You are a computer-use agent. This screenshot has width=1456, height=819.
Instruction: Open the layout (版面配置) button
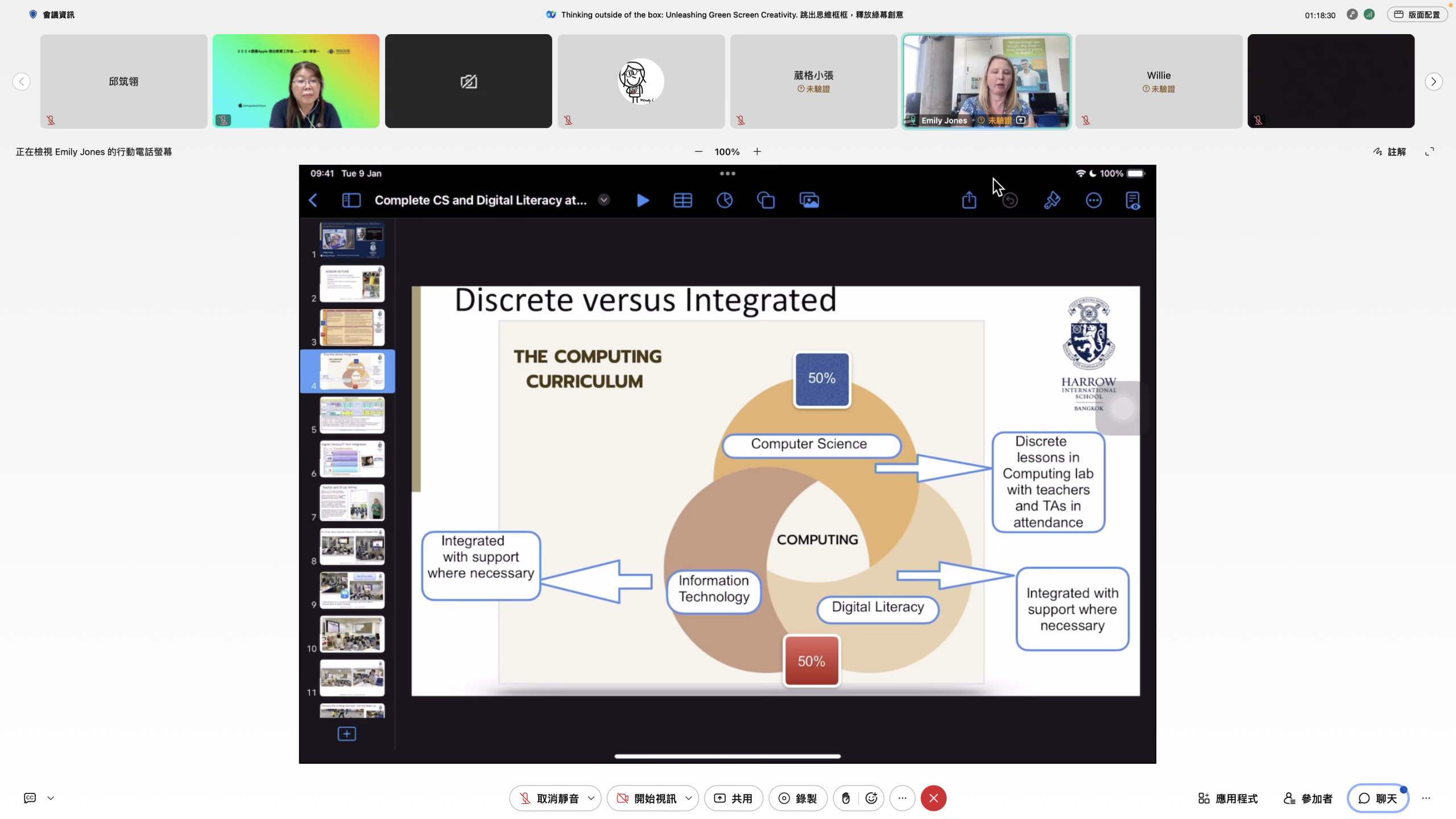point(1417,14)
